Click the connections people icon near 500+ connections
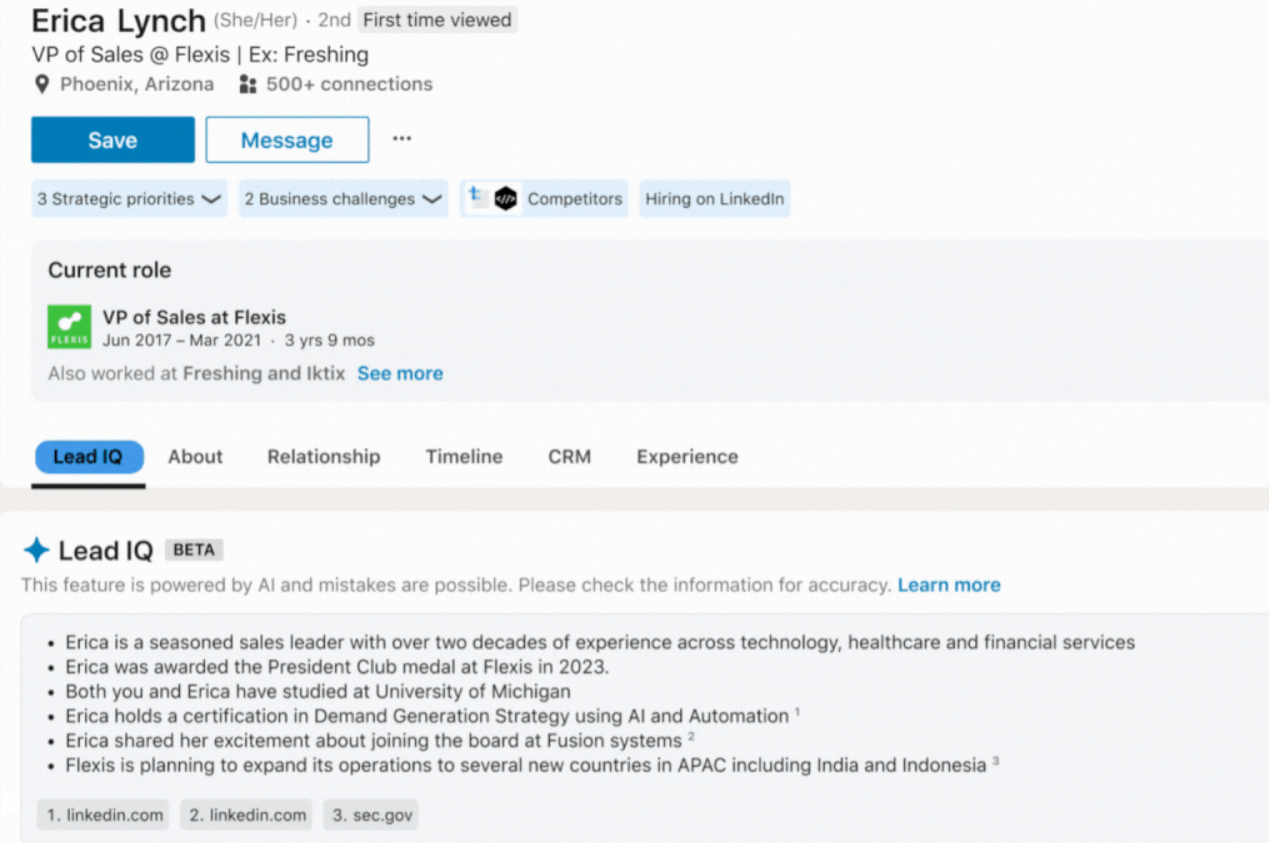 click(x=247, y=84)
